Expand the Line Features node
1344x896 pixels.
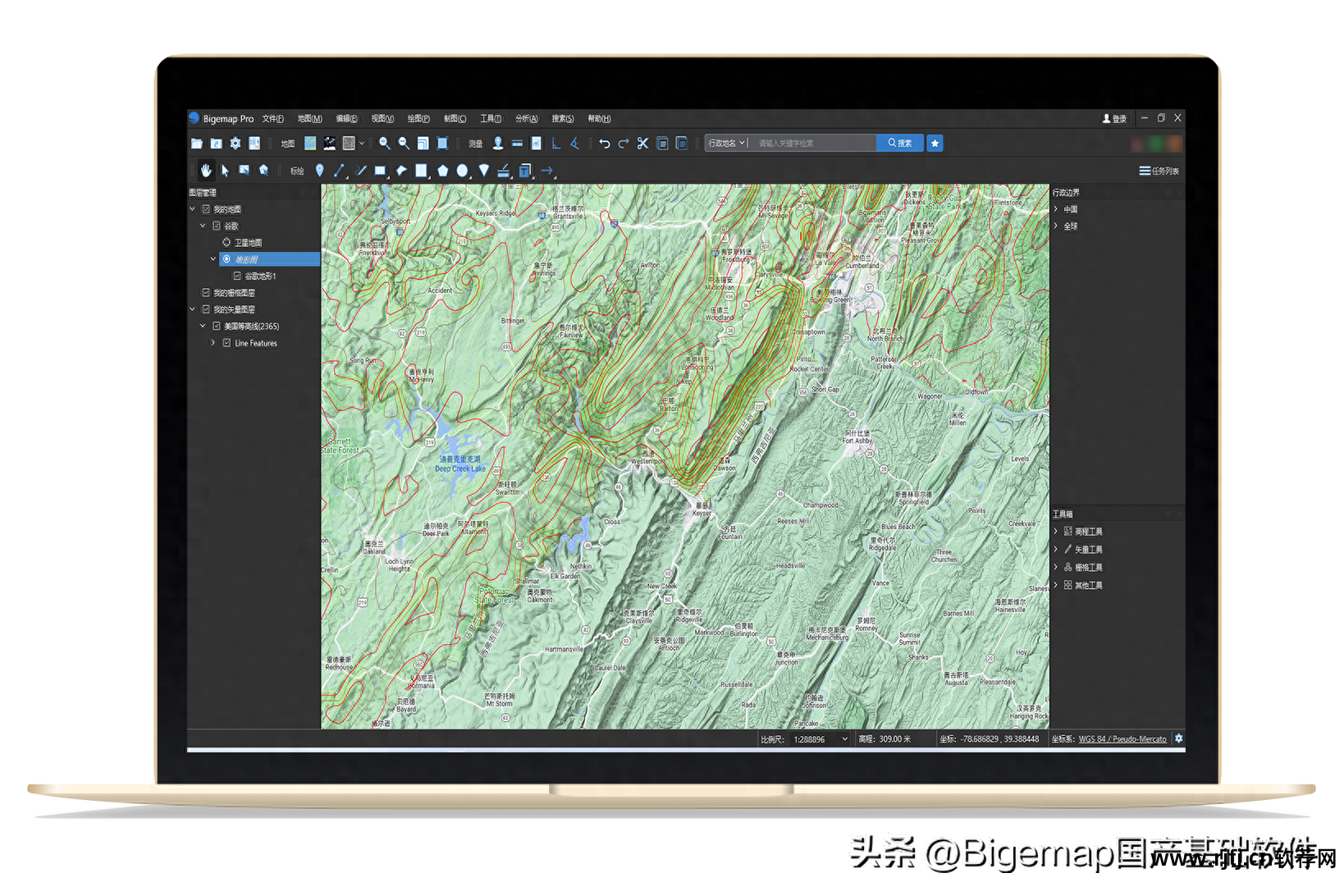[213, 343]
